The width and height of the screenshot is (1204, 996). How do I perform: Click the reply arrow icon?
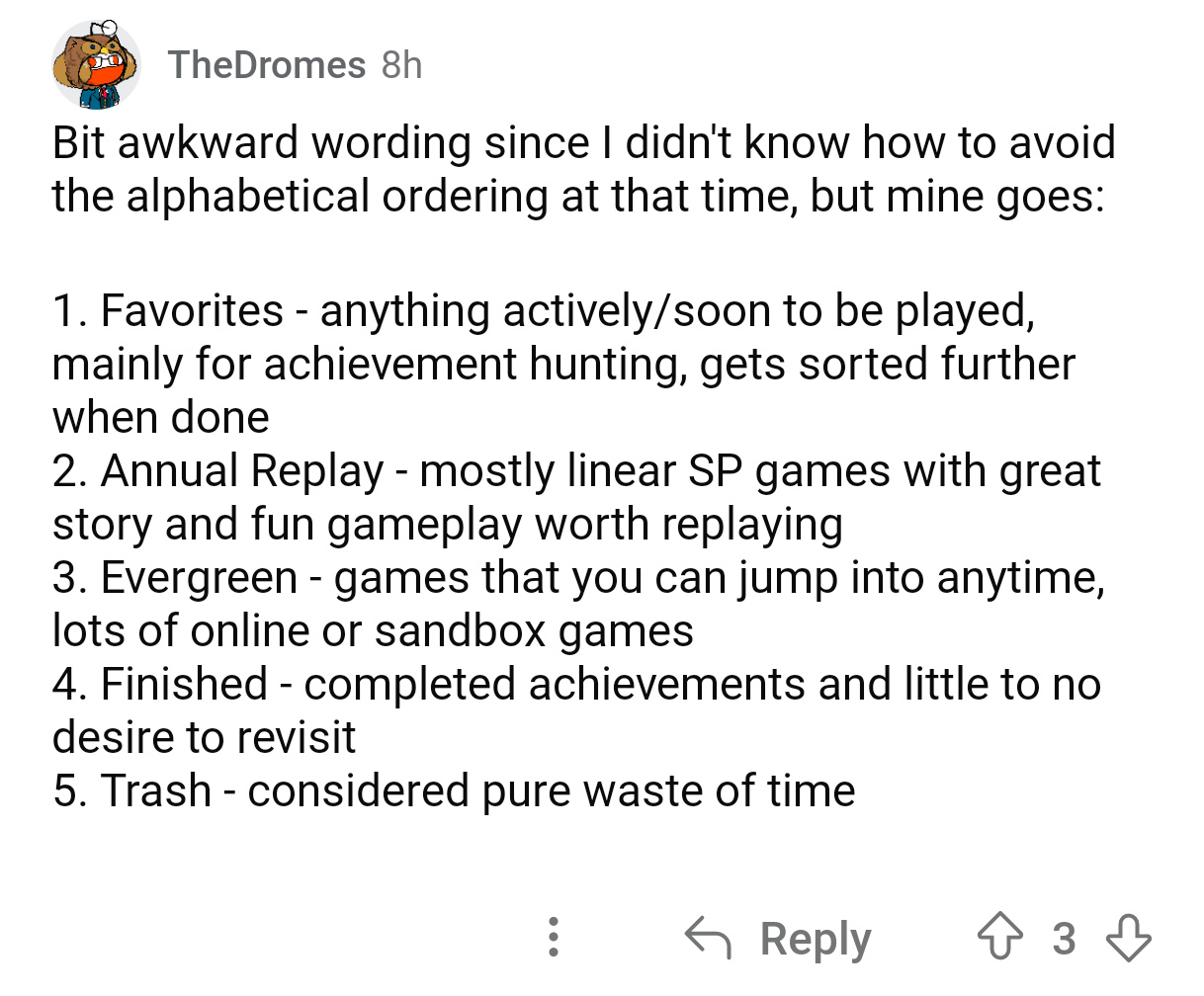click(x=708, y=937)
